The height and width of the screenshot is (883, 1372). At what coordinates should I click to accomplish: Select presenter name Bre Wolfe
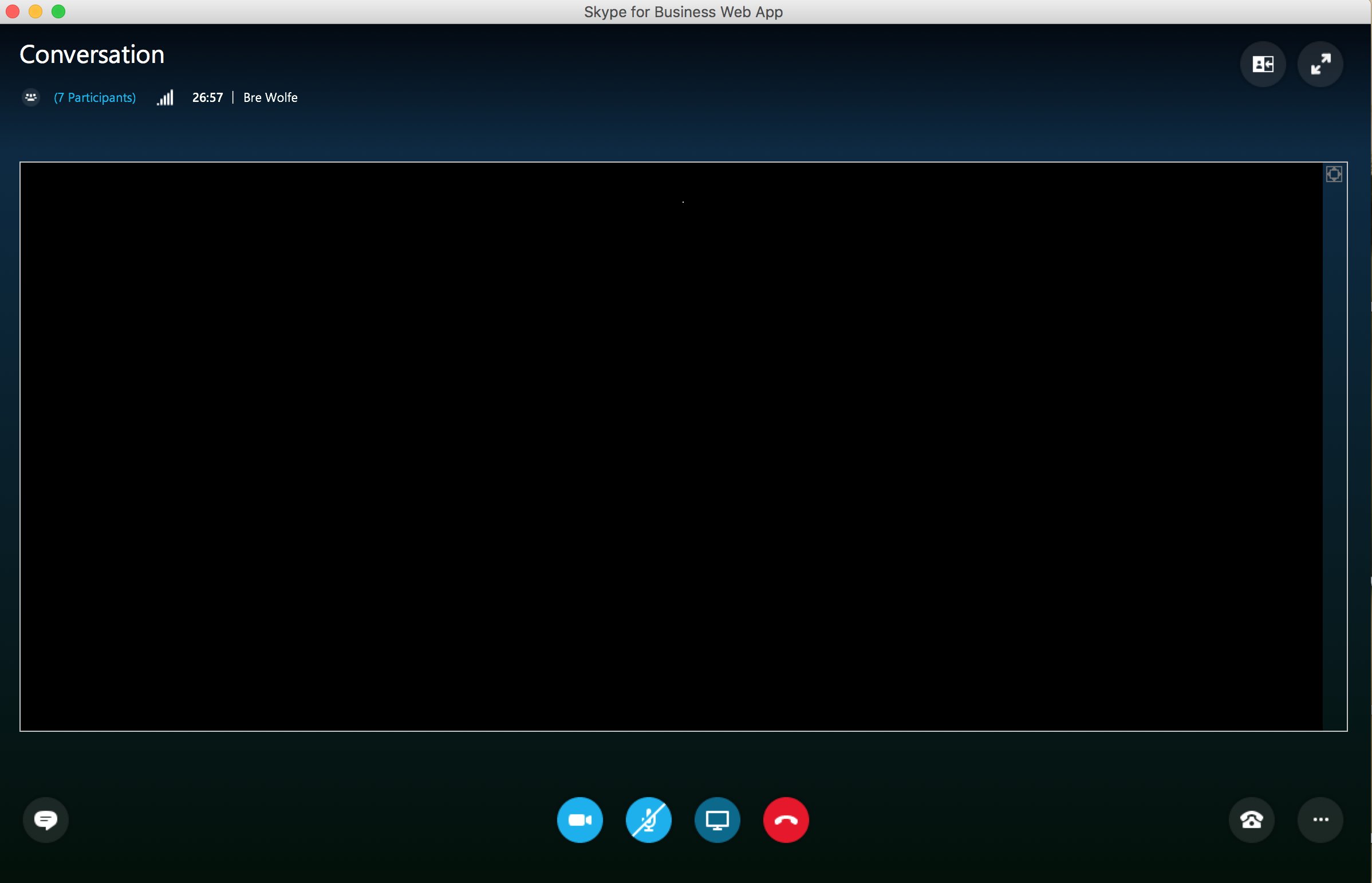click(270, 97)
